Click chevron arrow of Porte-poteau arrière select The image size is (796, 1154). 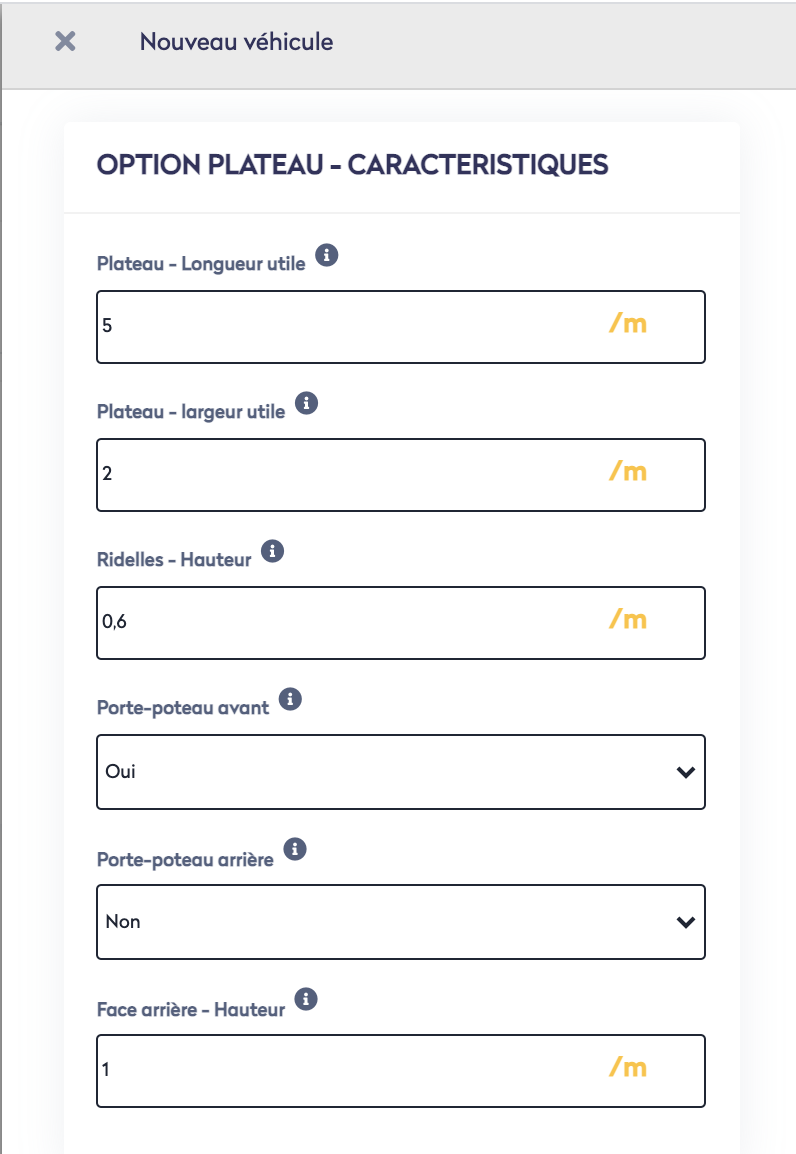pos(685,922)
